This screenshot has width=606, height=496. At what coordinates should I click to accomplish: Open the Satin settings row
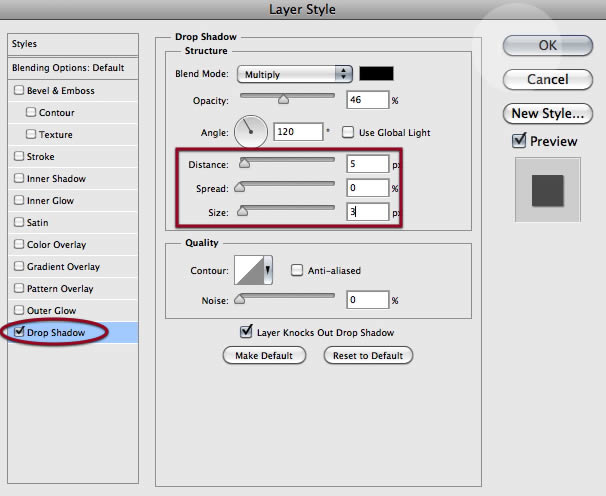click(73, 223)
